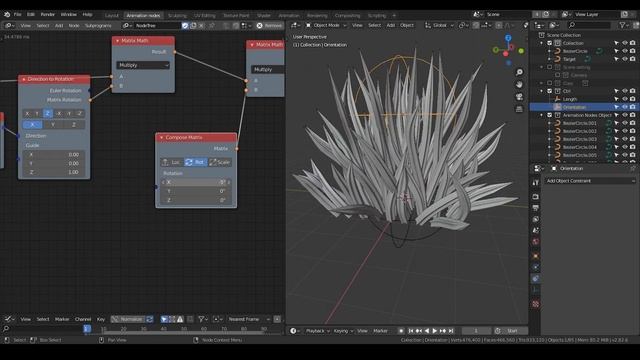640x360 pixels.
Task: Switch to the UV Editing workspace tab
Action: [204, 16]
